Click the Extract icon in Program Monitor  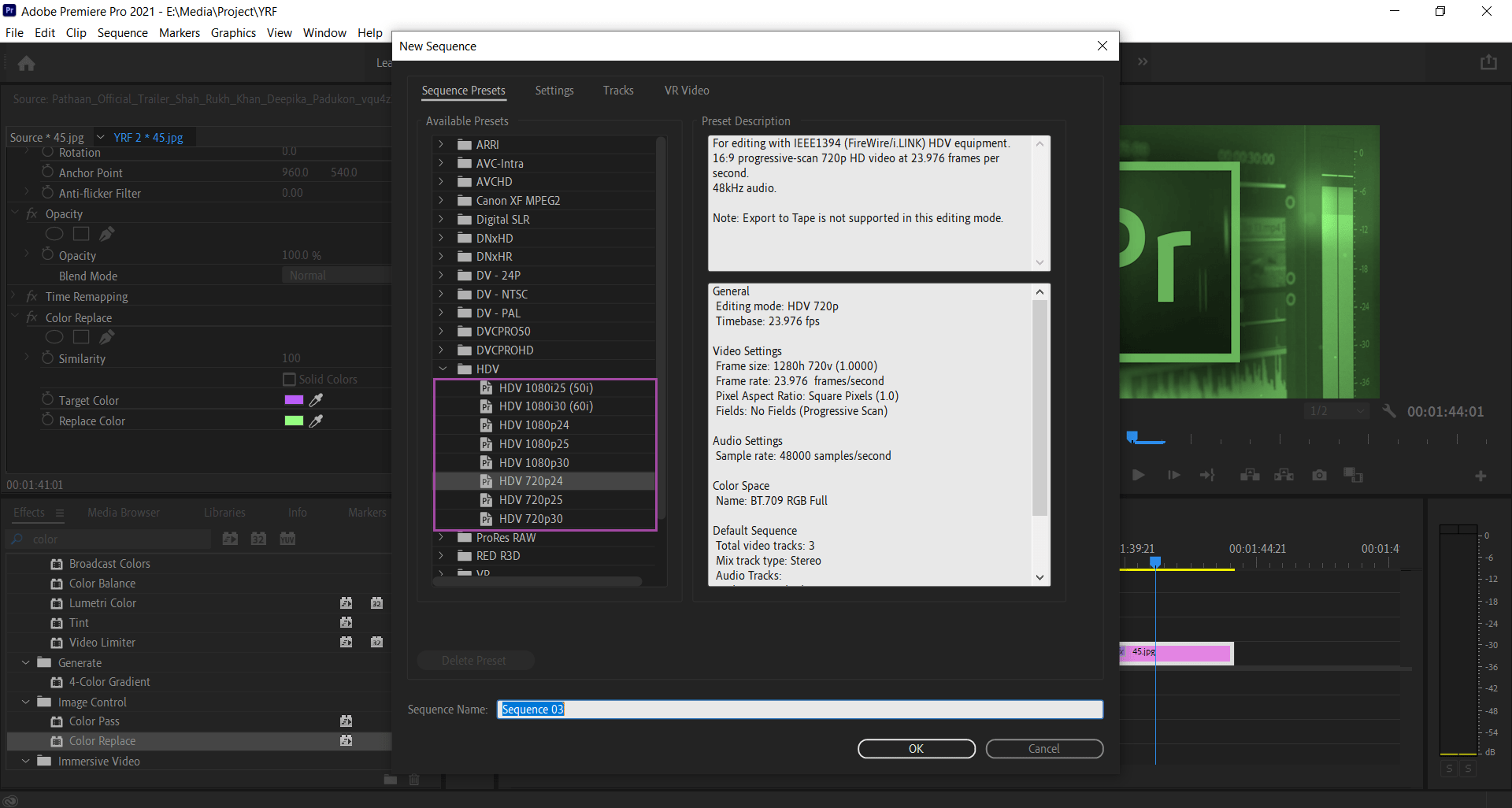(1284, 475)
